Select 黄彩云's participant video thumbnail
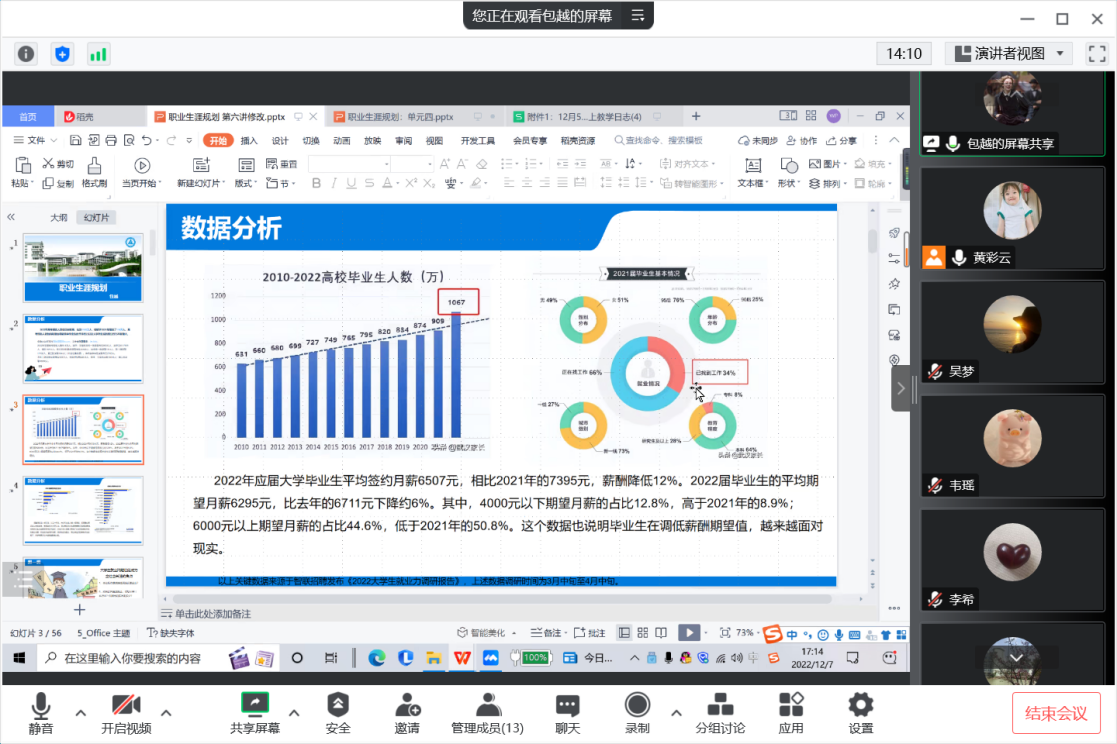The width and height of the screenshot is (1117, 744). (1012, 218)
